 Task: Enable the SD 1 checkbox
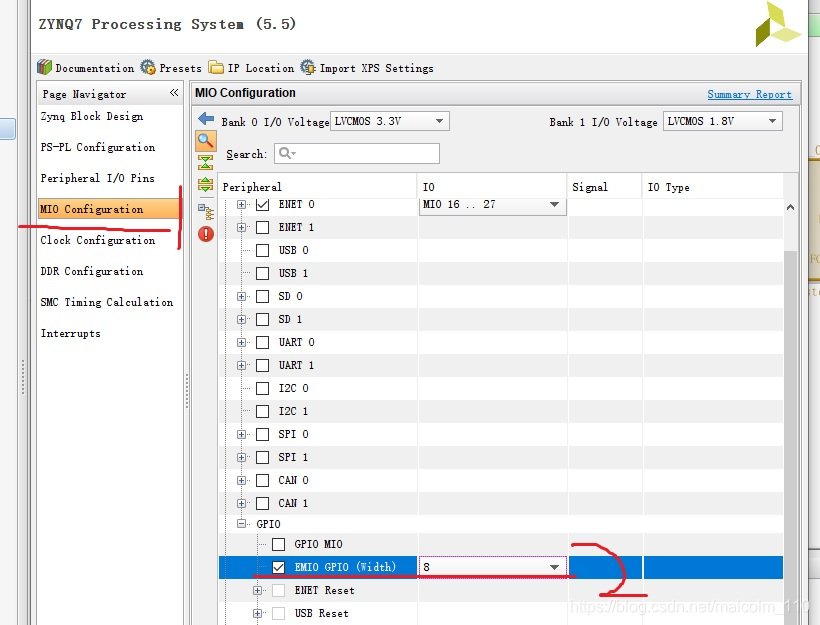coord(263,319)
